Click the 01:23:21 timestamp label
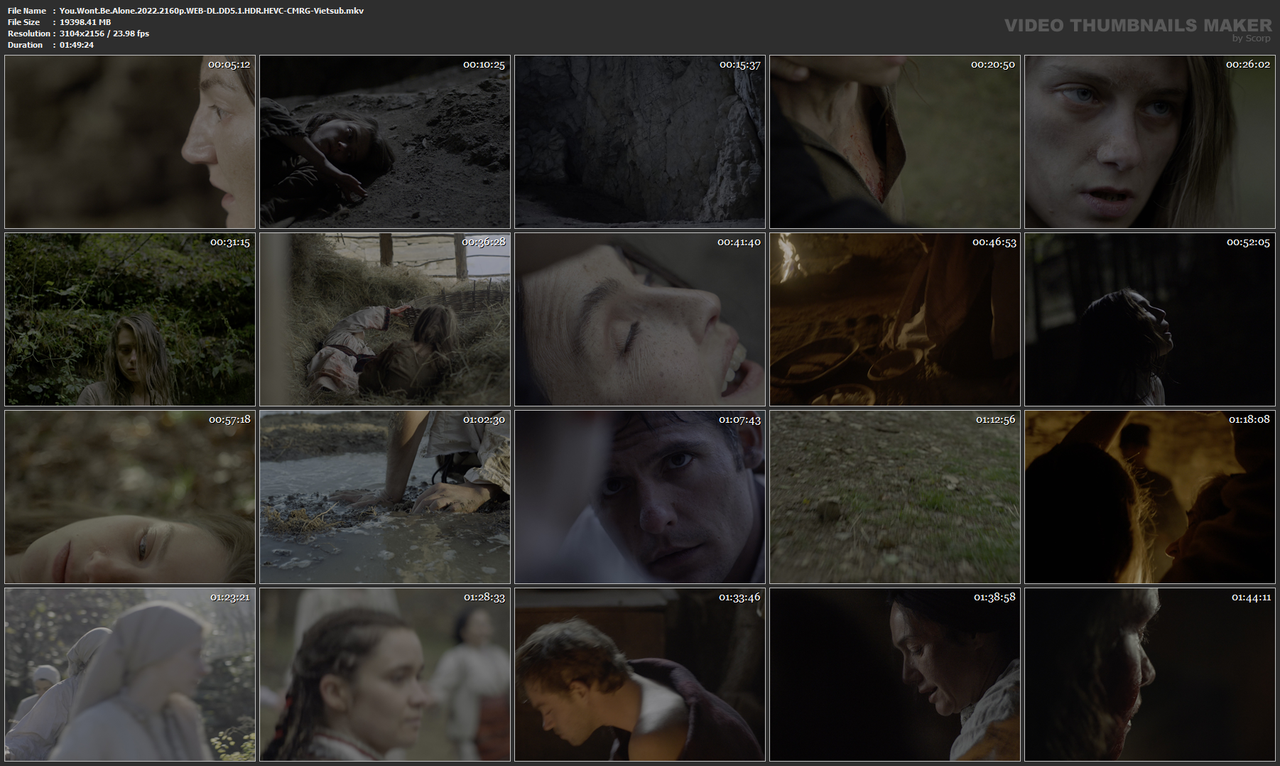This screenshot has height=766, width=1280. tap(230, 597)
